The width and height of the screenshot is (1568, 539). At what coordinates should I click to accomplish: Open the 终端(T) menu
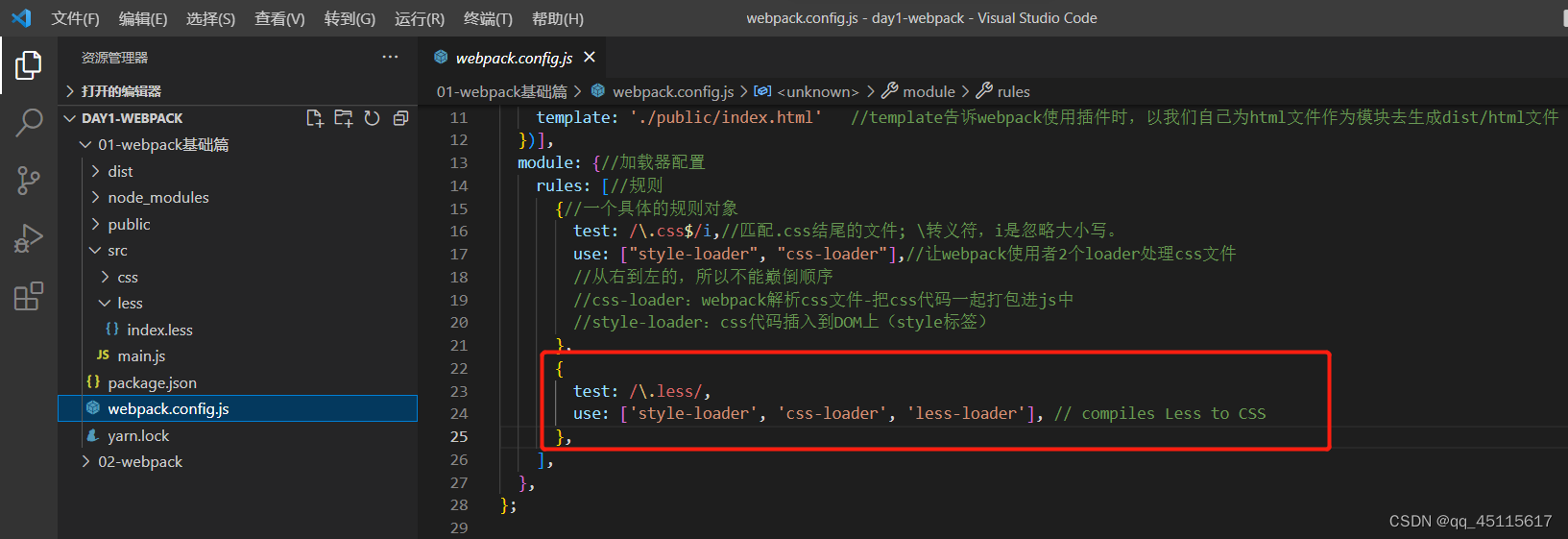pos(488,18)
